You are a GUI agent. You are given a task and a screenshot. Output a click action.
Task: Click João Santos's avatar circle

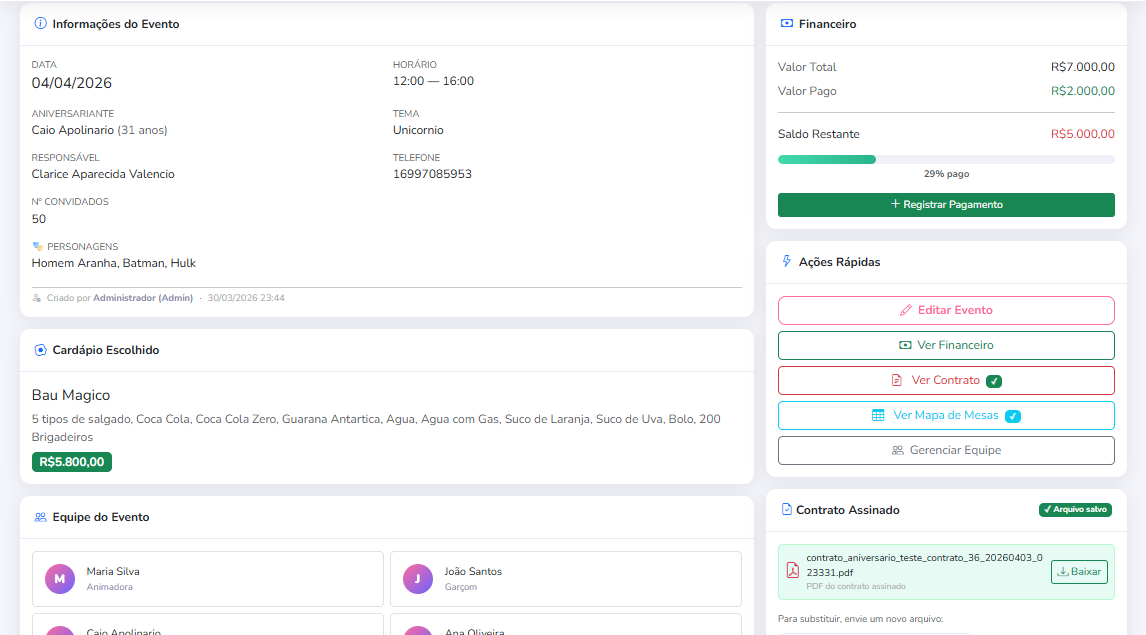point(418,579)
